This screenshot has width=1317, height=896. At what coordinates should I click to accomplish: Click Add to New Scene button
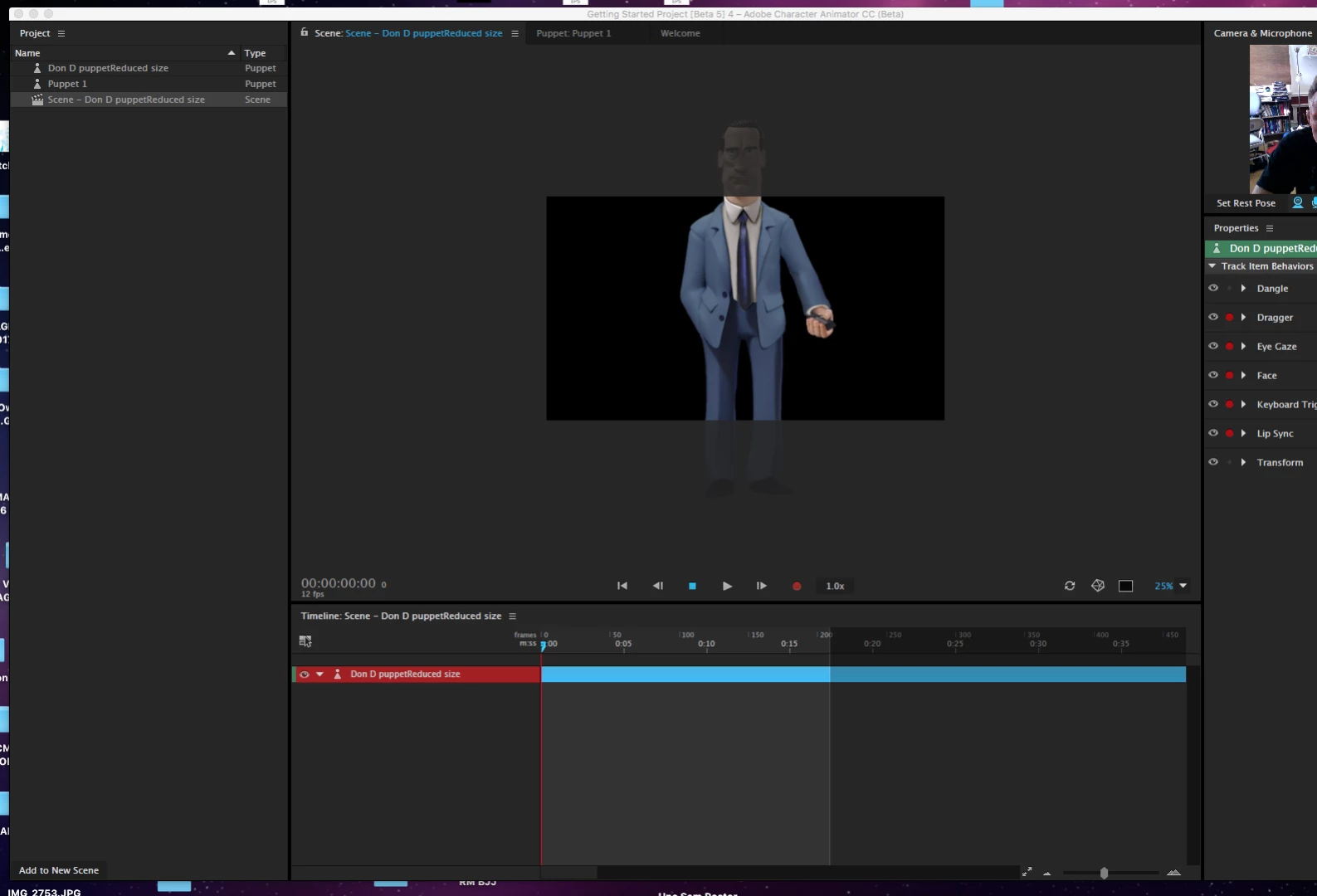point(59,870)
